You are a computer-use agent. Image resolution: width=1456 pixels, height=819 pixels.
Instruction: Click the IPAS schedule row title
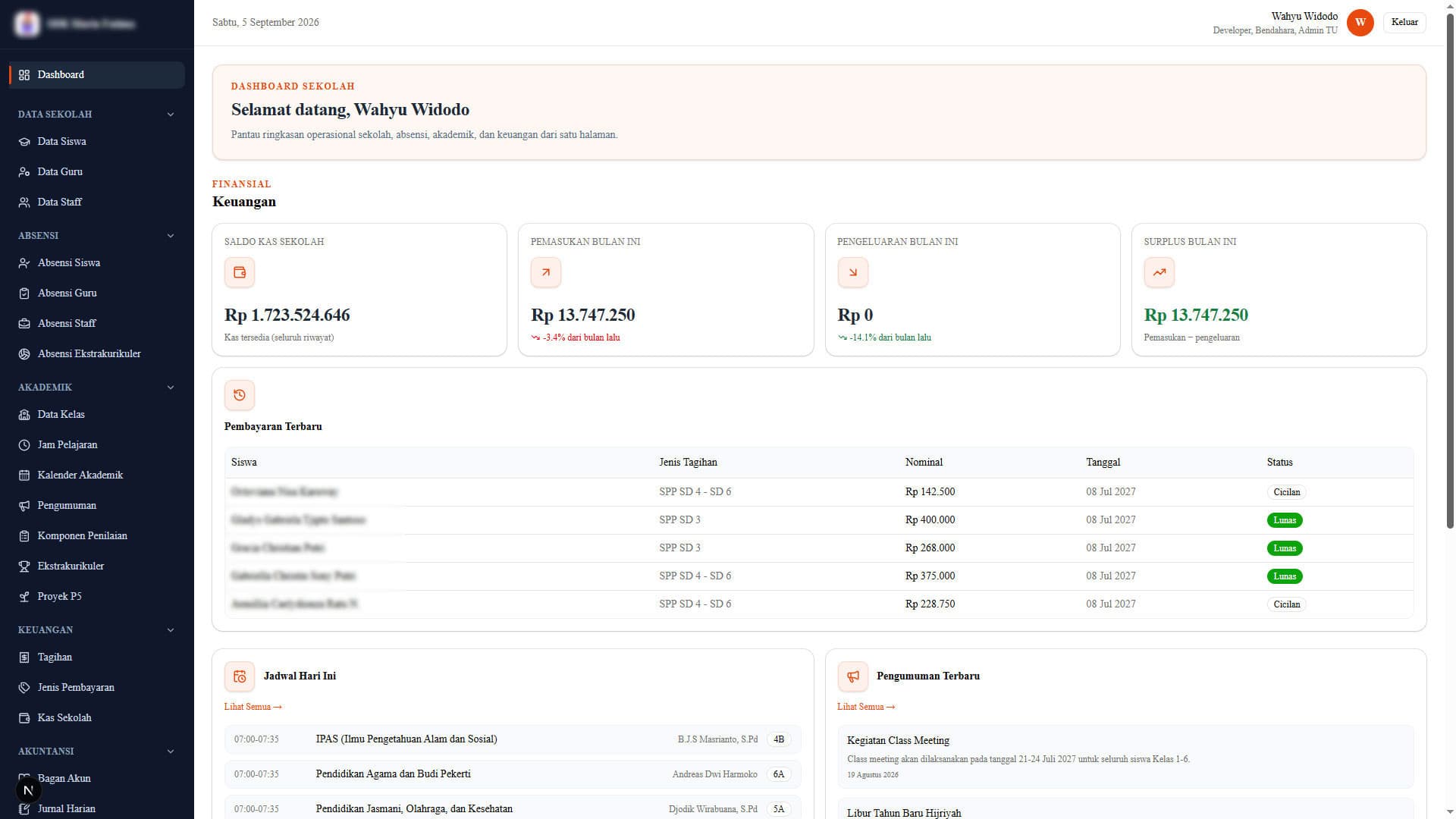406,739
